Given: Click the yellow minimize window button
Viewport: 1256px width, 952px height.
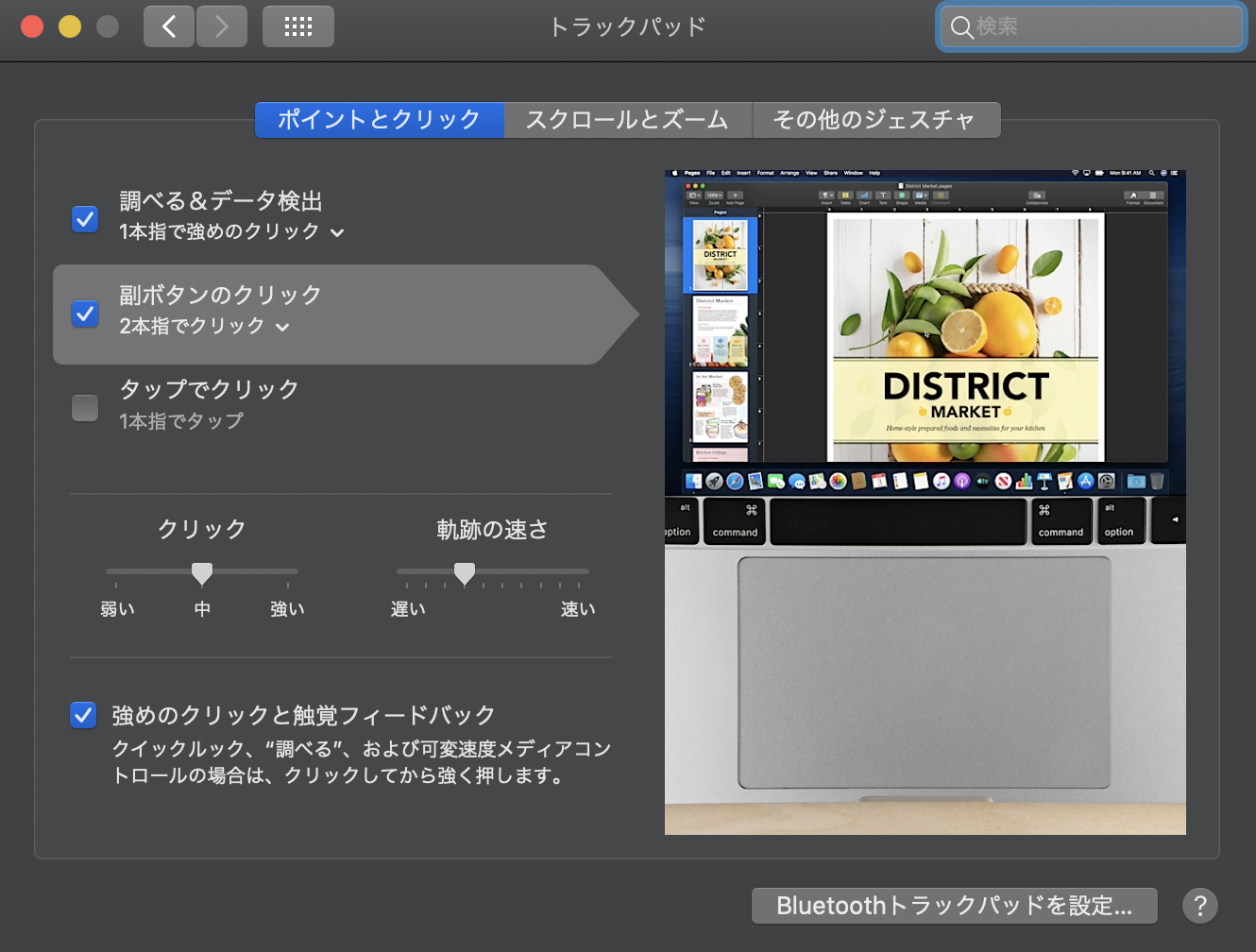Looking at the screenshot, I should pos(70,26).
